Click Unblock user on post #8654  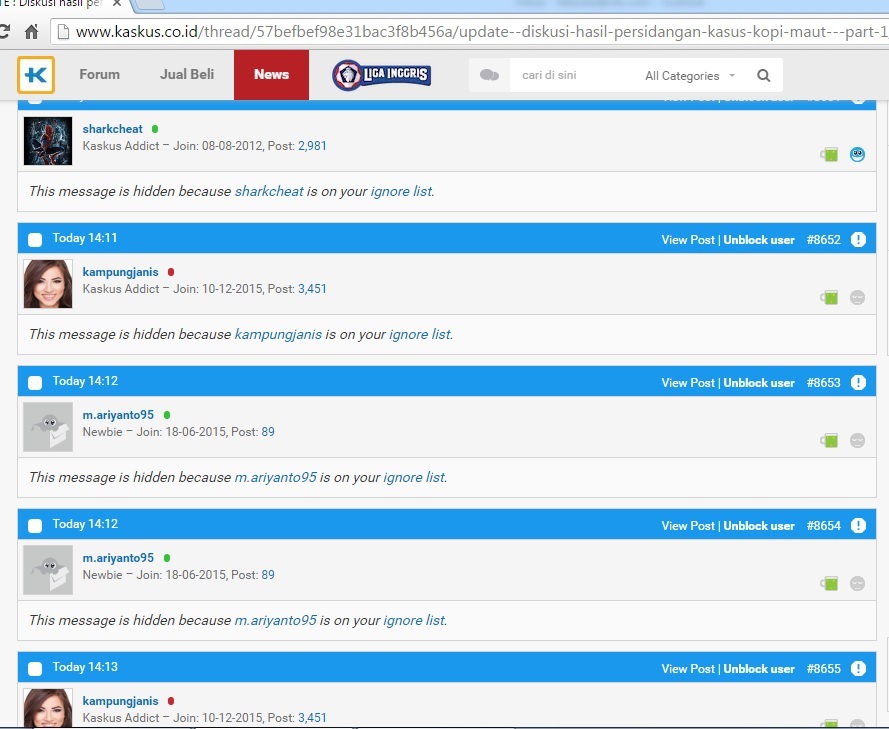coord(759,525)
